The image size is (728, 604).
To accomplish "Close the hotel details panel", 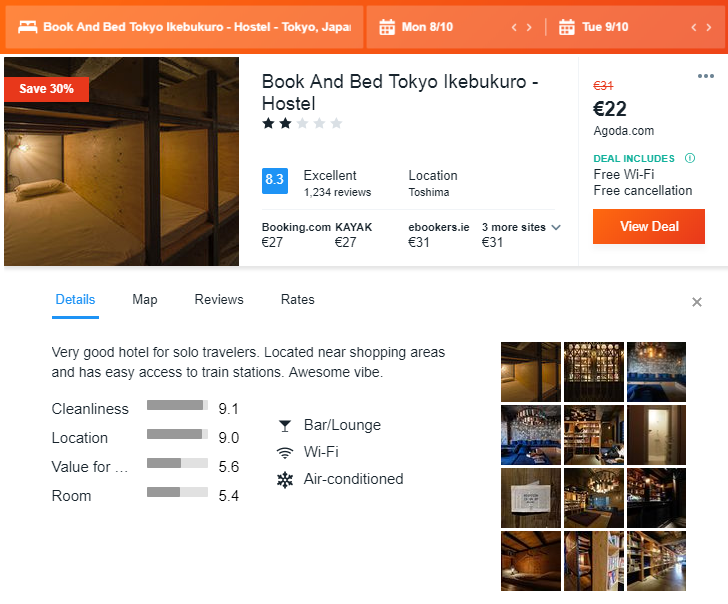I will click(x=696, y=302).
